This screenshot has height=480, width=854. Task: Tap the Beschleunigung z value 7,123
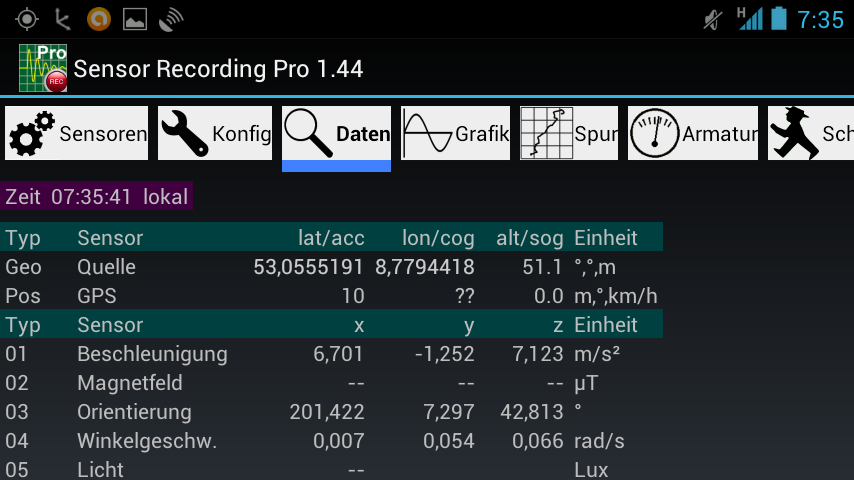pyautogui.click(x=538, y=354)
